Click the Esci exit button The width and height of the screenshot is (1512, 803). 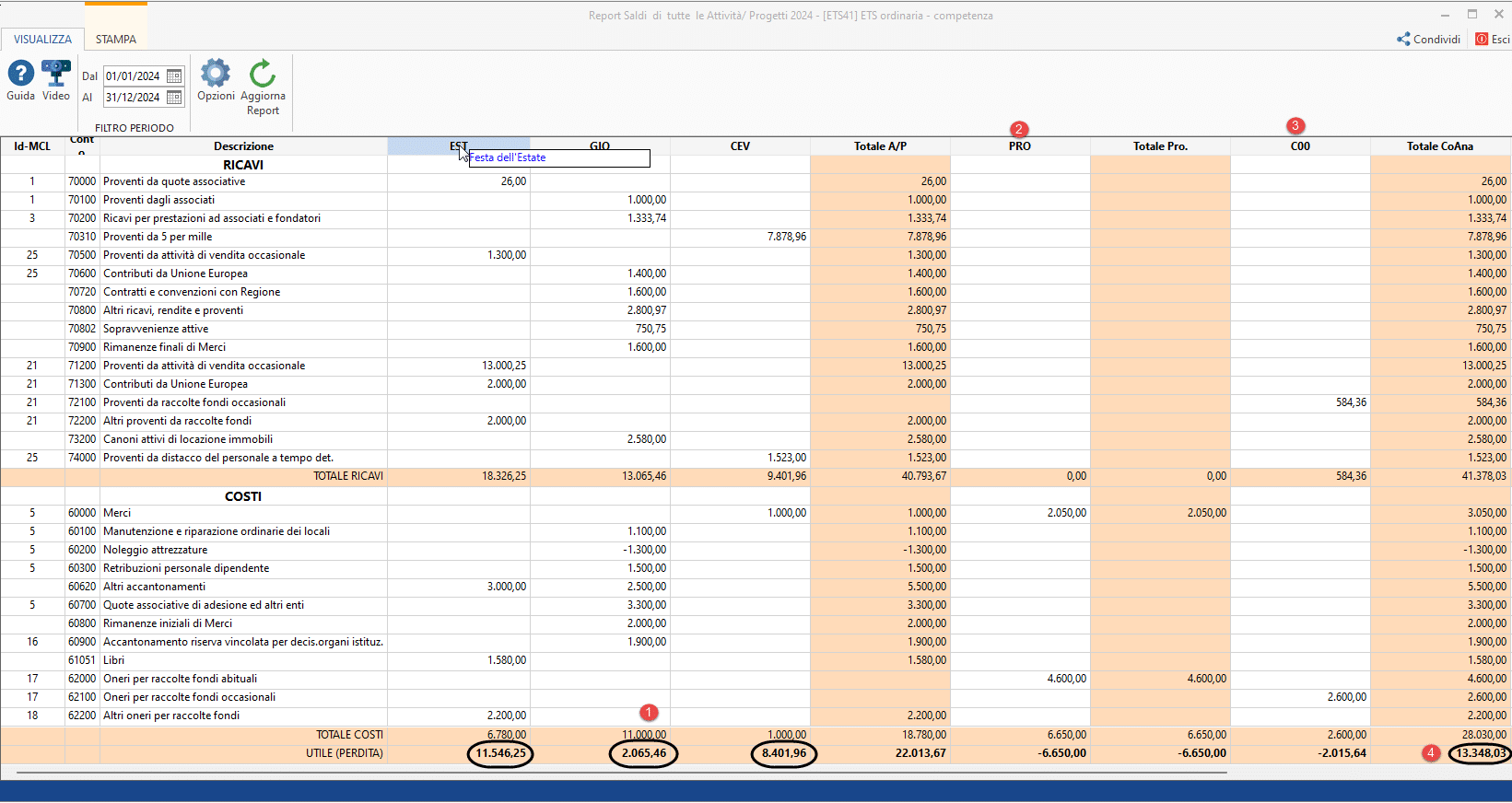pyautogui.click(x=1493, y=40)
